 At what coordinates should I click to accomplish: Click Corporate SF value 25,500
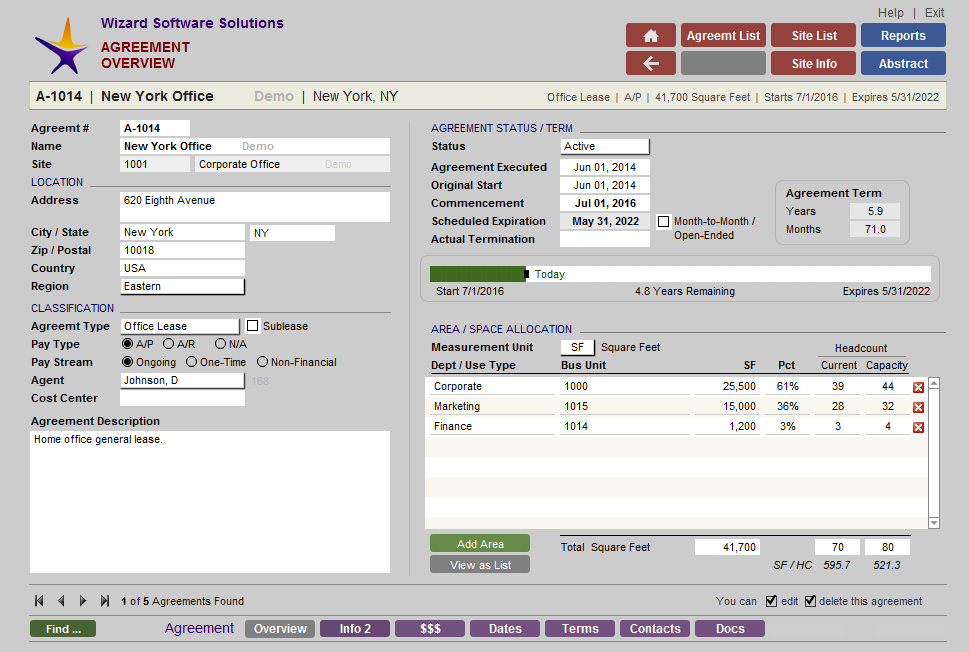tap(727, 386)
